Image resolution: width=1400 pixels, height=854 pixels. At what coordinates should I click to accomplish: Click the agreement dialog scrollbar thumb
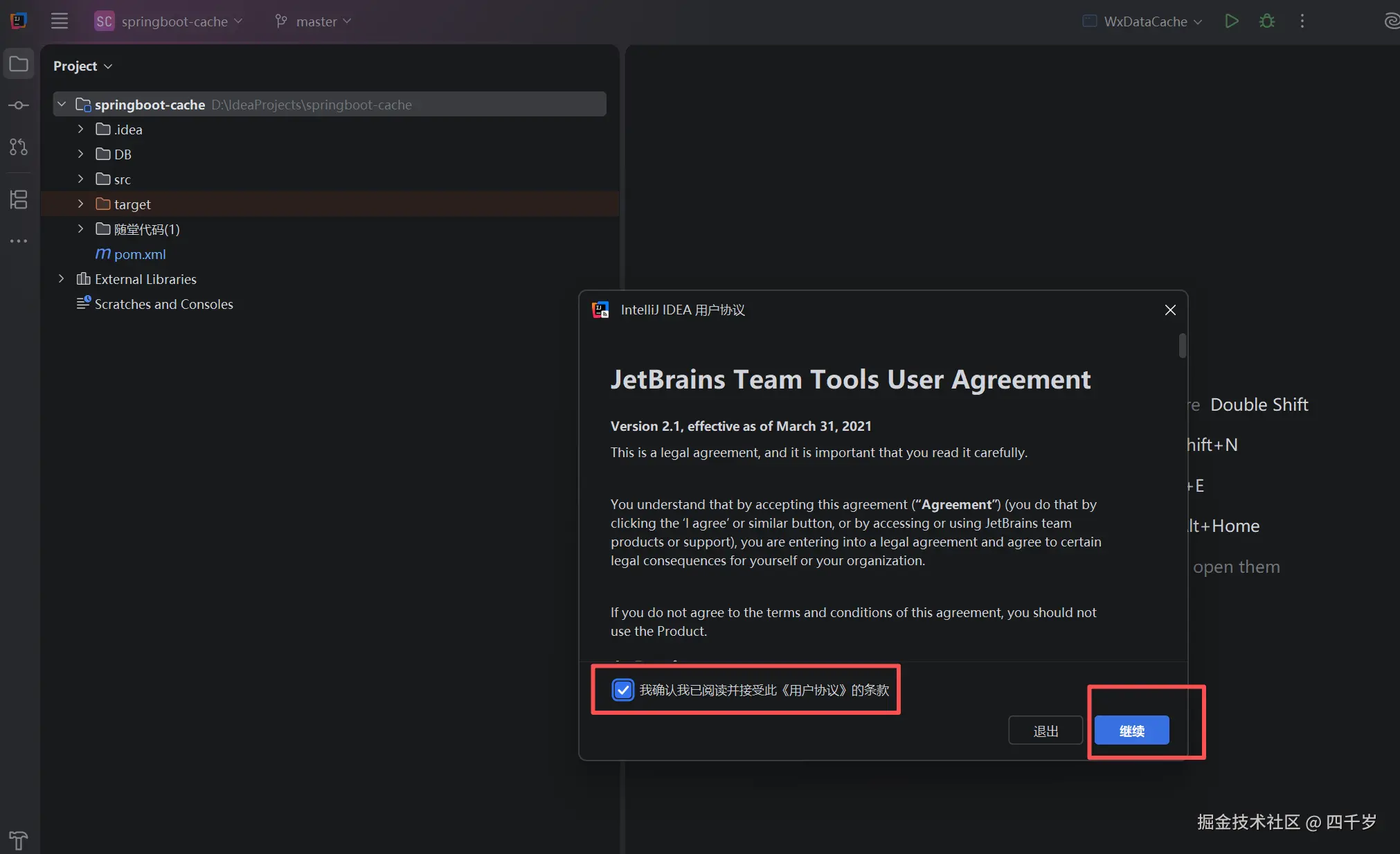pos(1183,346)
